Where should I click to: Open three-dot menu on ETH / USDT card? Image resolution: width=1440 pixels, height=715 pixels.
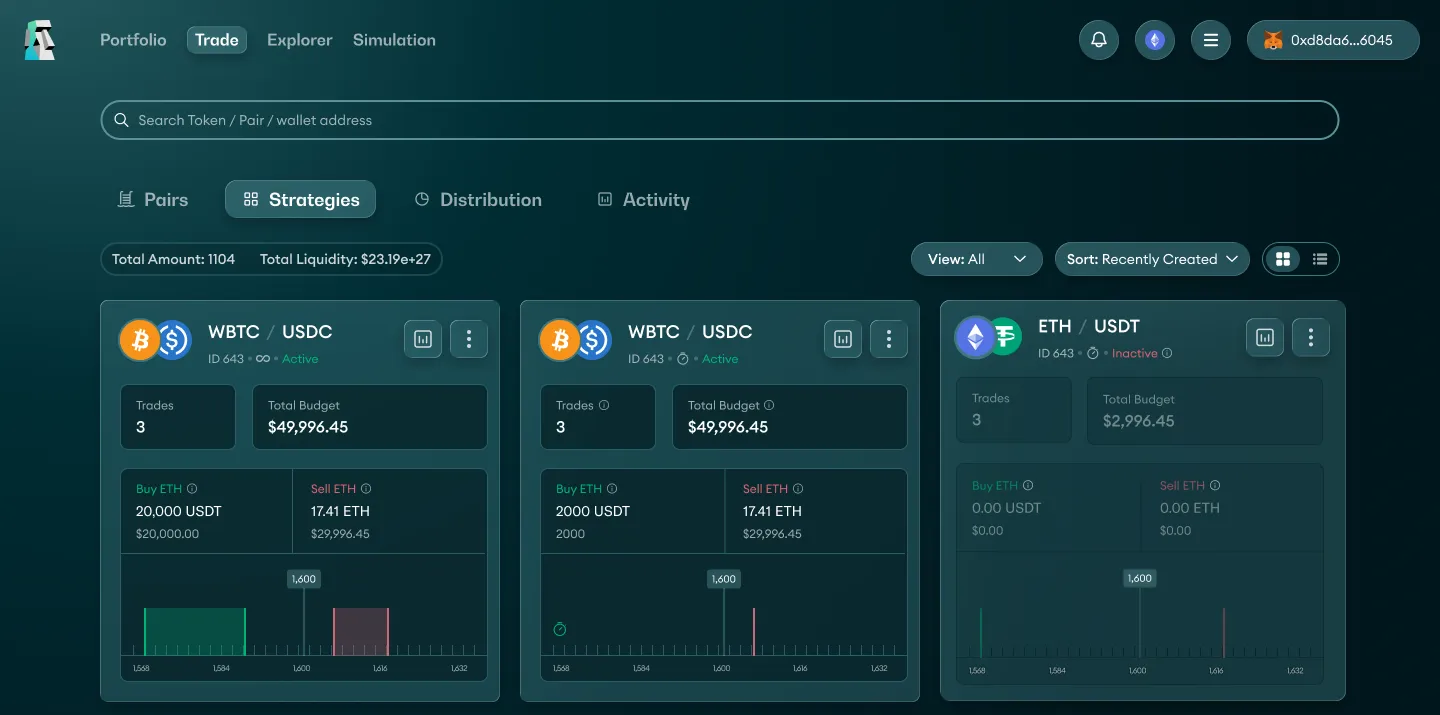pyautogui.click(x=1311, y=337)
